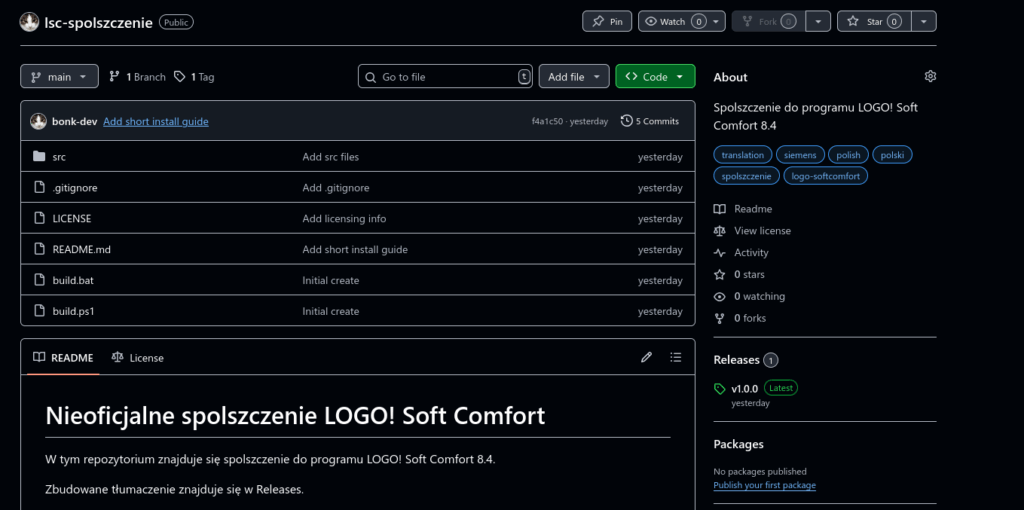1024x510 pixels.
Task: Open the build.ps1 file
Action: click(x=74, y=311)
